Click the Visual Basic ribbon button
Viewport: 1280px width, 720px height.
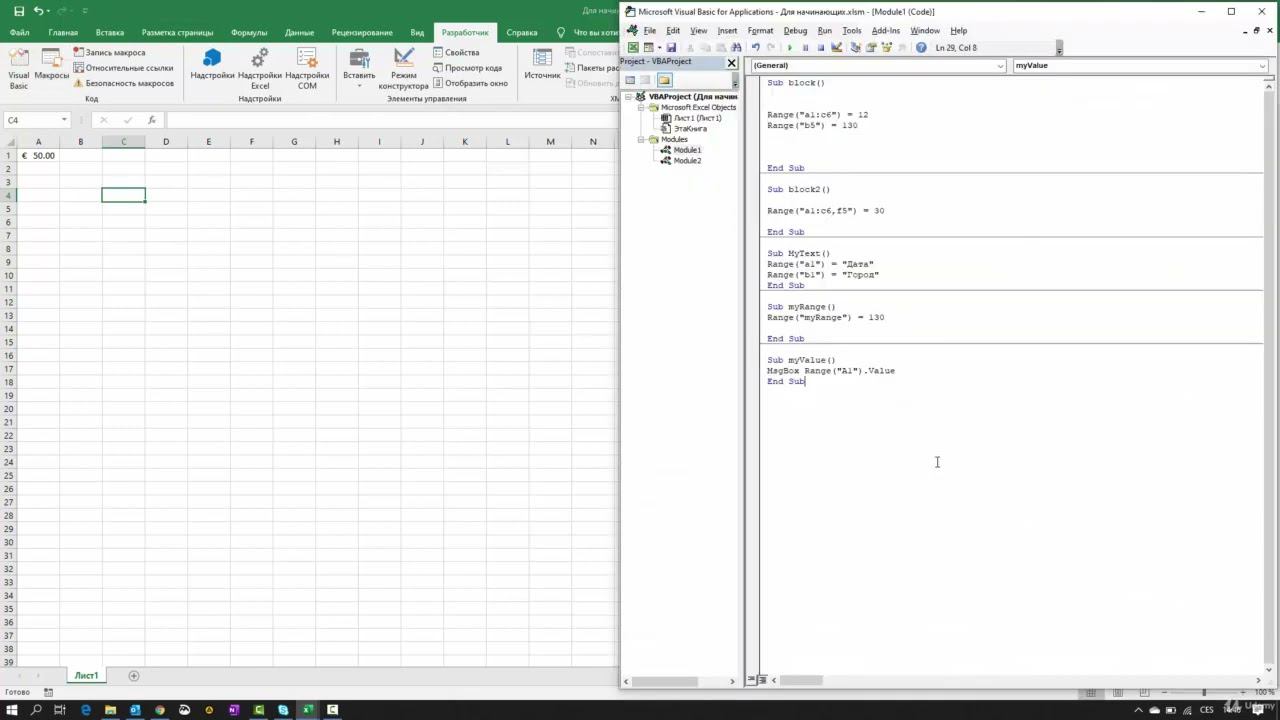pos(19,68)
